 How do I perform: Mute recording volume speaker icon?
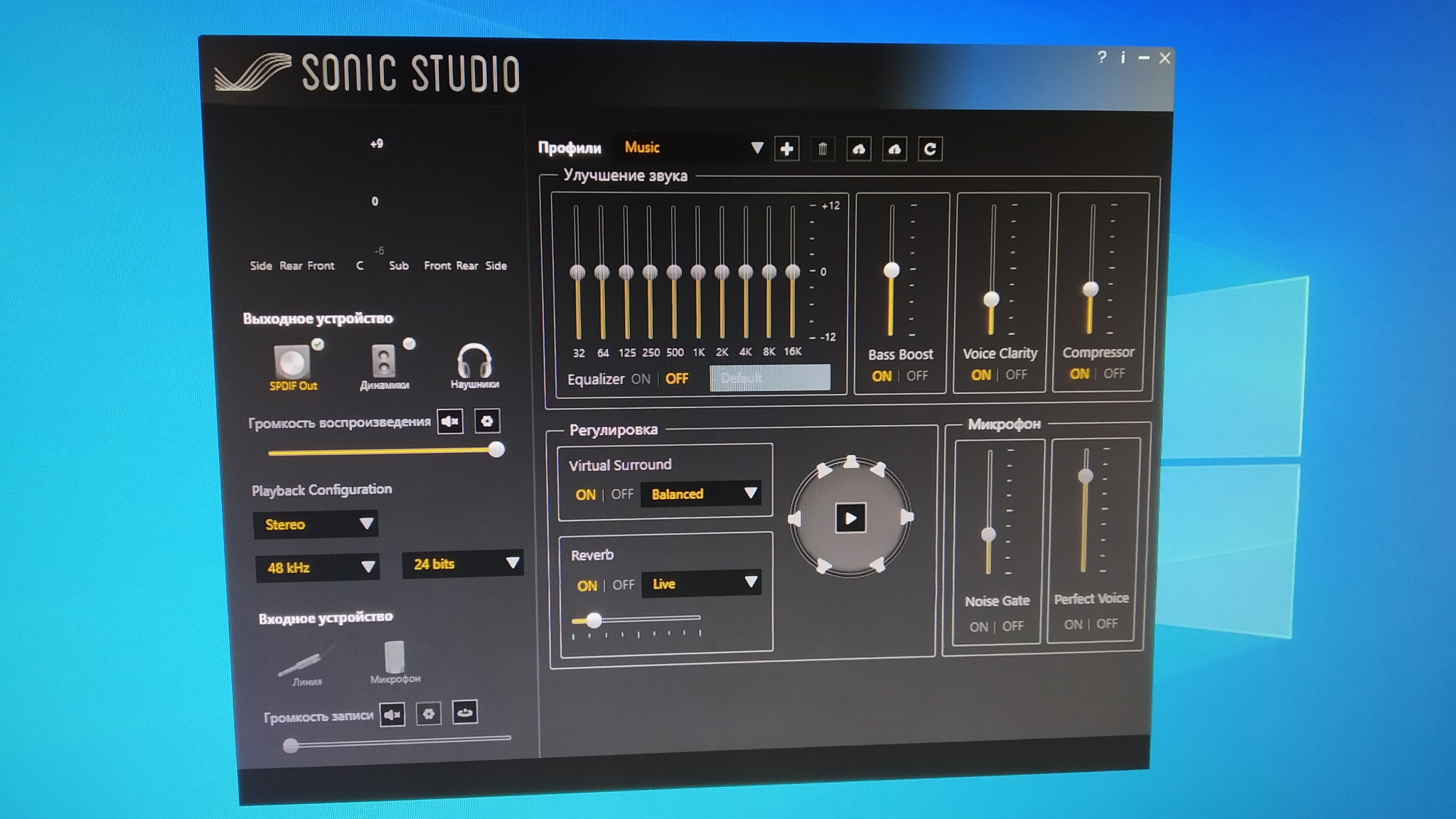(392, 714)
